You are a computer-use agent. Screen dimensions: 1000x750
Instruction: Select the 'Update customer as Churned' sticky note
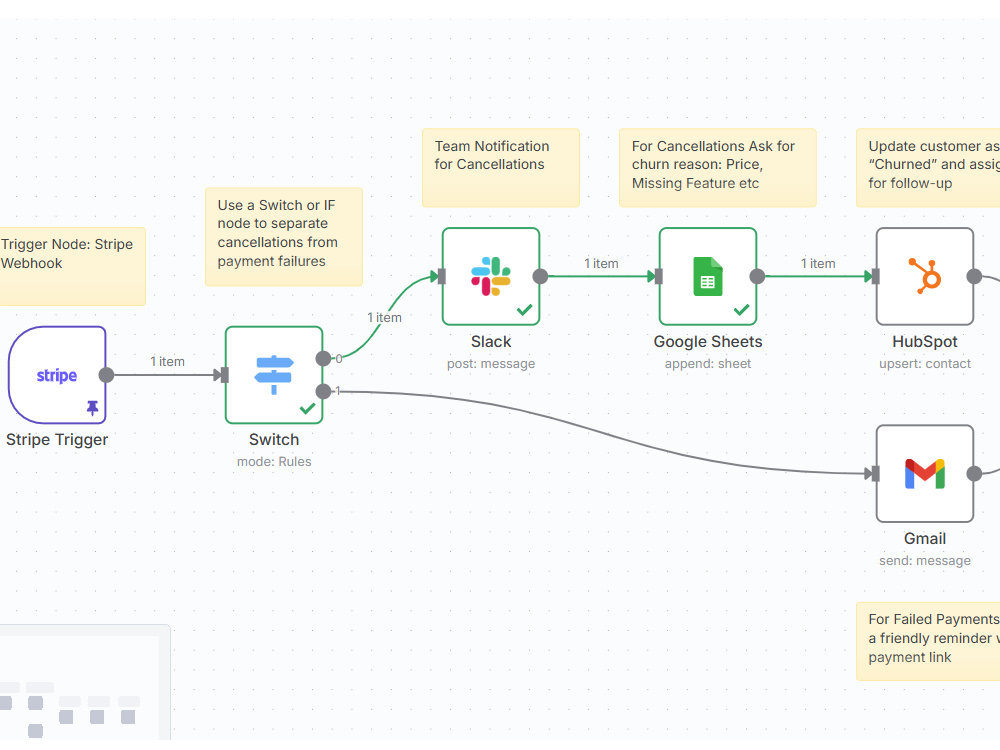(928, 168)
